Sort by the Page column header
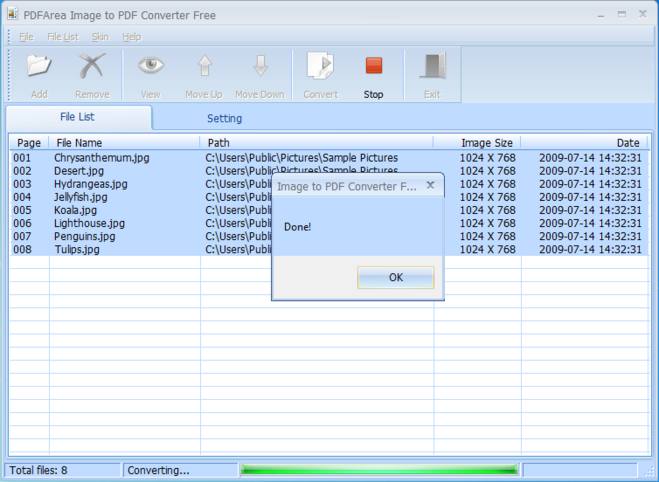659x482 pixels. click(29, 143)
